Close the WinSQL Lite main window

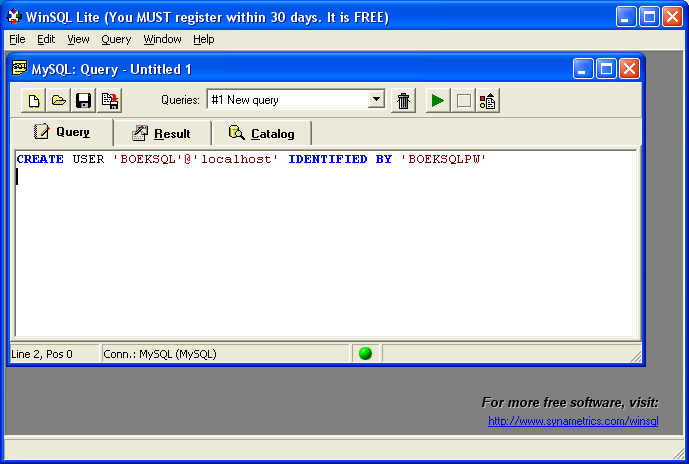click(673, 17)
